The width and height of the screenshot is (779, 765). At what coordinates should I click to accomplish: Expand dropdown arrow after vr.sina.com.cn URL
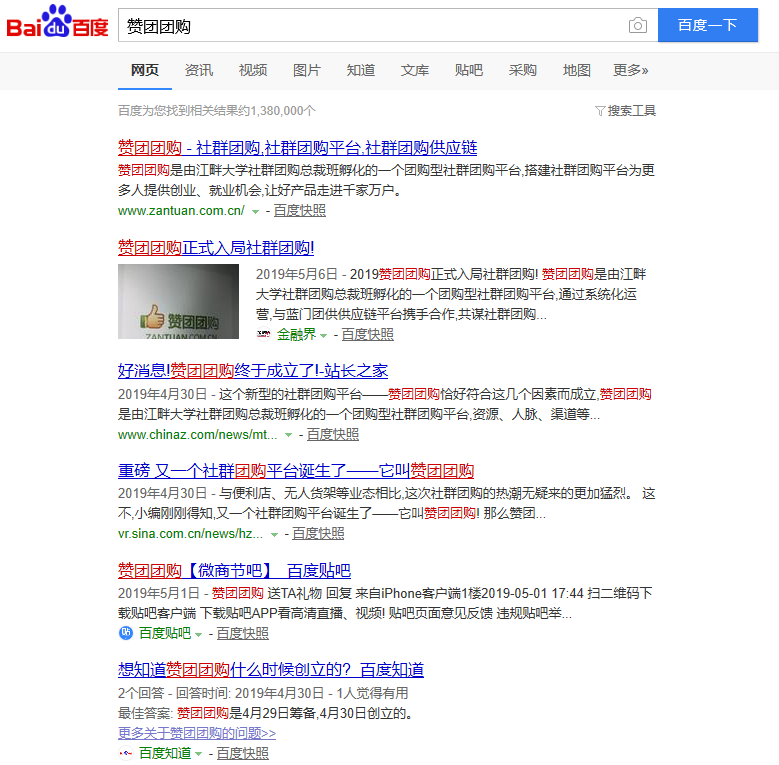coord(274,535)
